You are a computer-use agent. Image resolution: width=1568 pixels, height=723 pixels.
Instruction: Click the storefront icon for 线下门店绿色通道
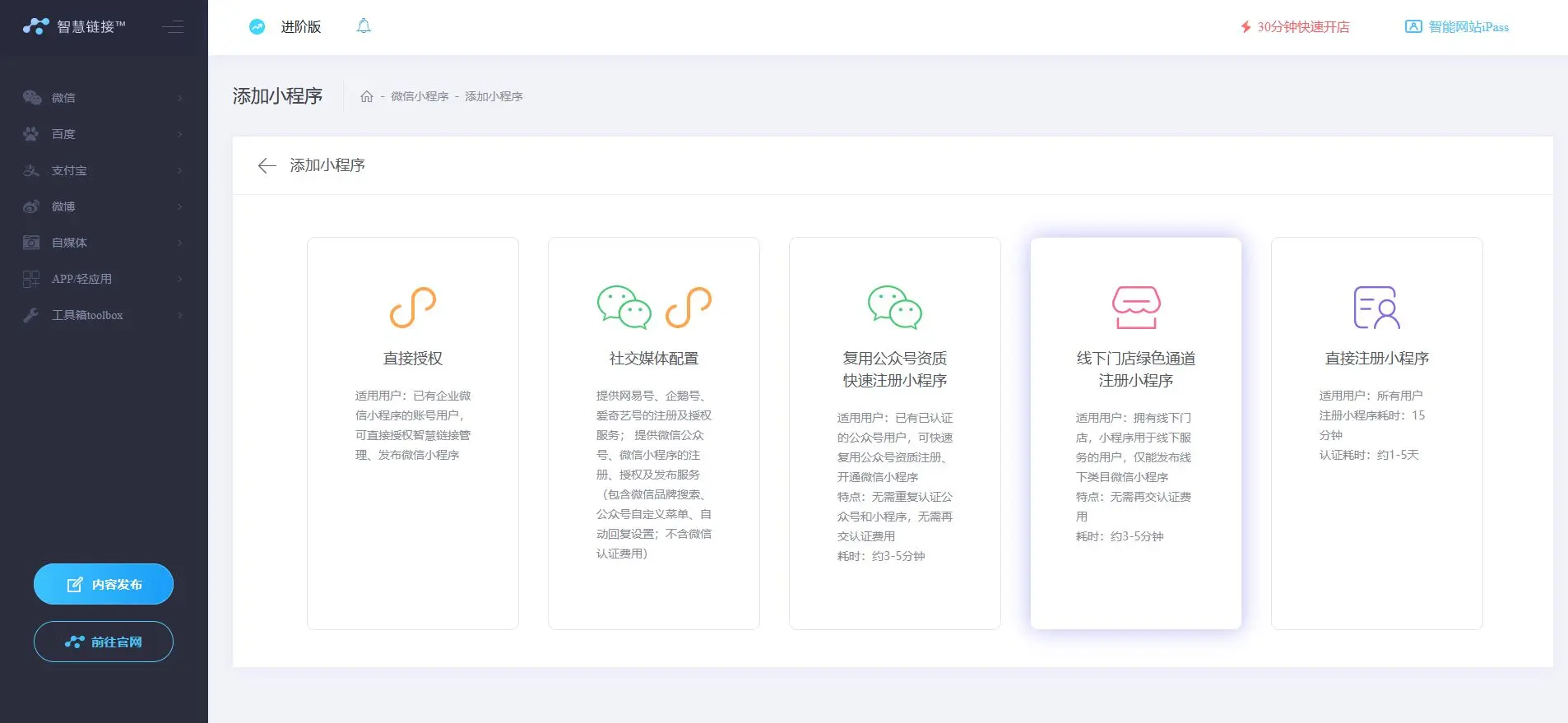1136,308
